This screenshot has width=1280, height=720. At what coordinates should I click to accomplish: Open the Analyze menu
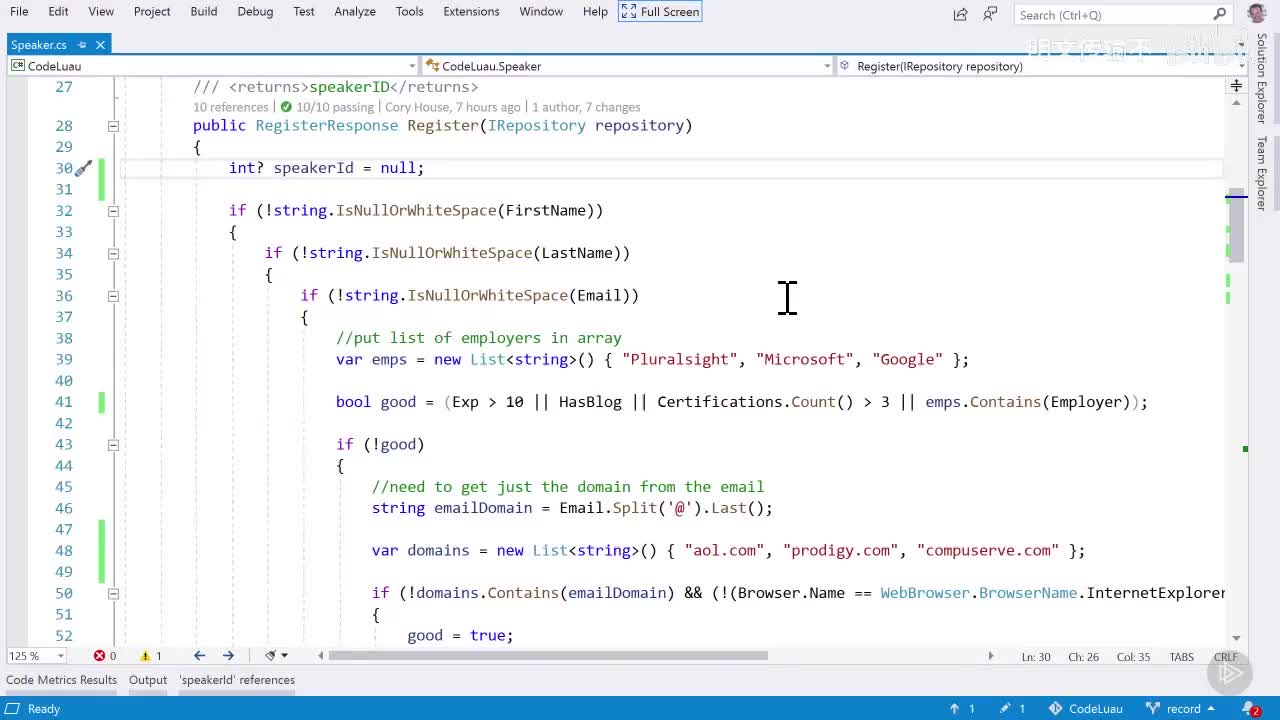355,11
